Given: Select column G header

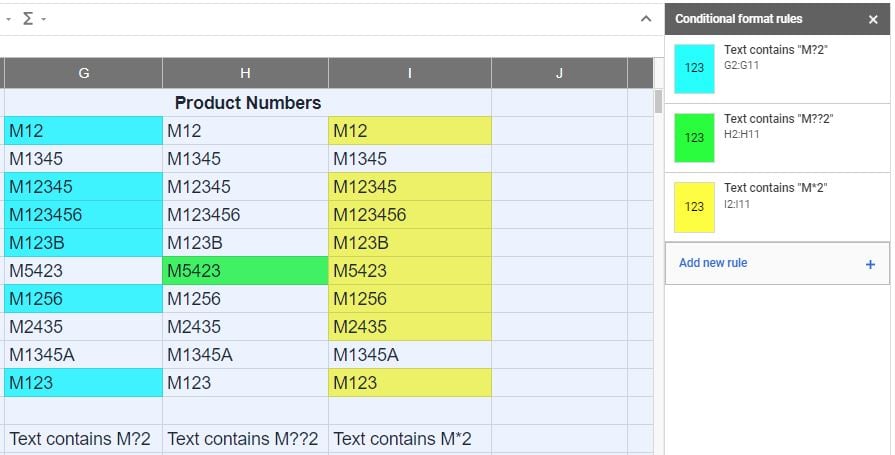Looking at the screenshot, I should pos(83,73).
